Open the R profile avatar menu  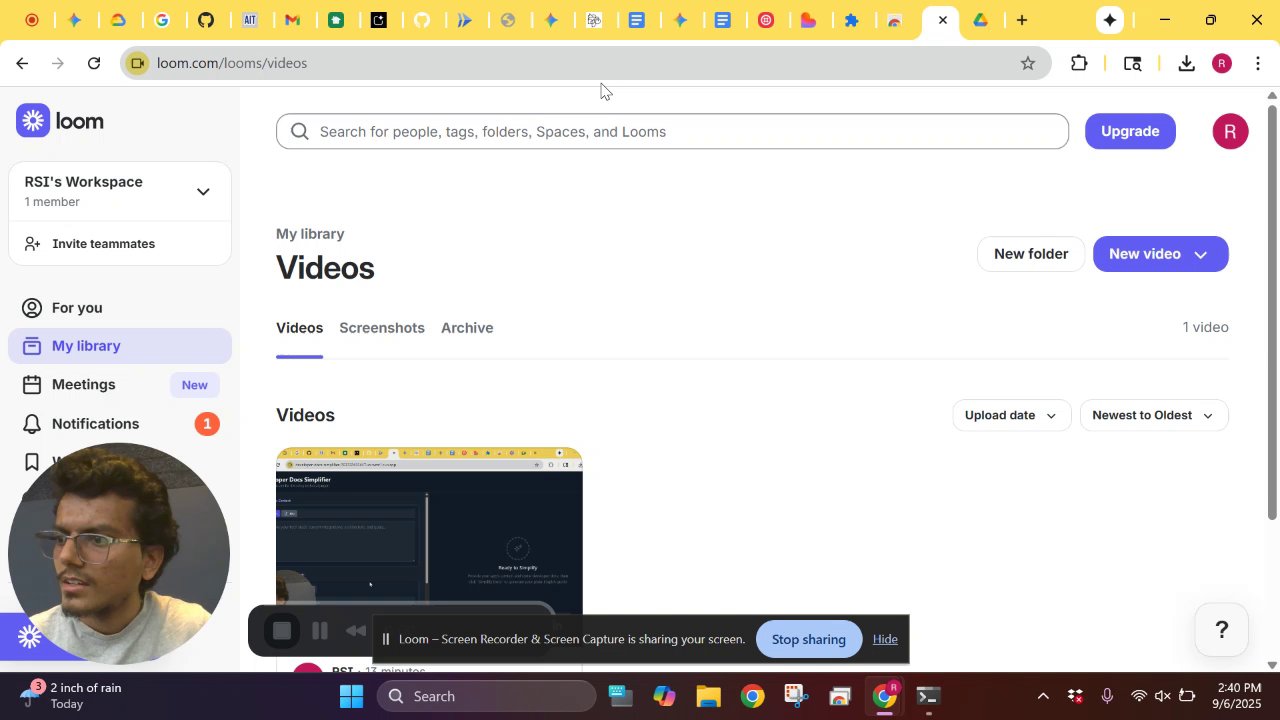click(x=1230, y=132)
